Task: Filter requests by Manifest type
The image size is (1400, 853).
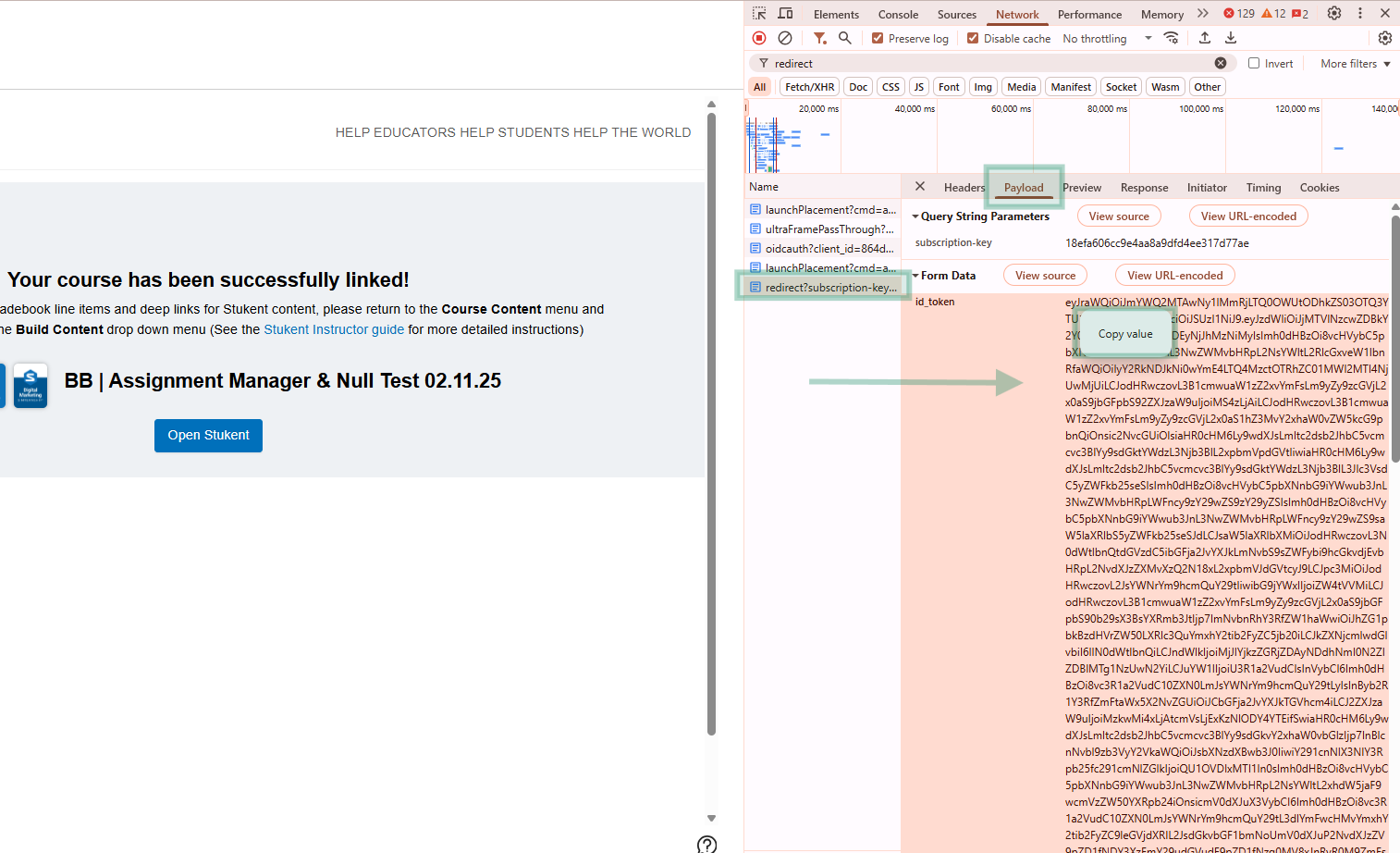Action: click(1071, 87)
